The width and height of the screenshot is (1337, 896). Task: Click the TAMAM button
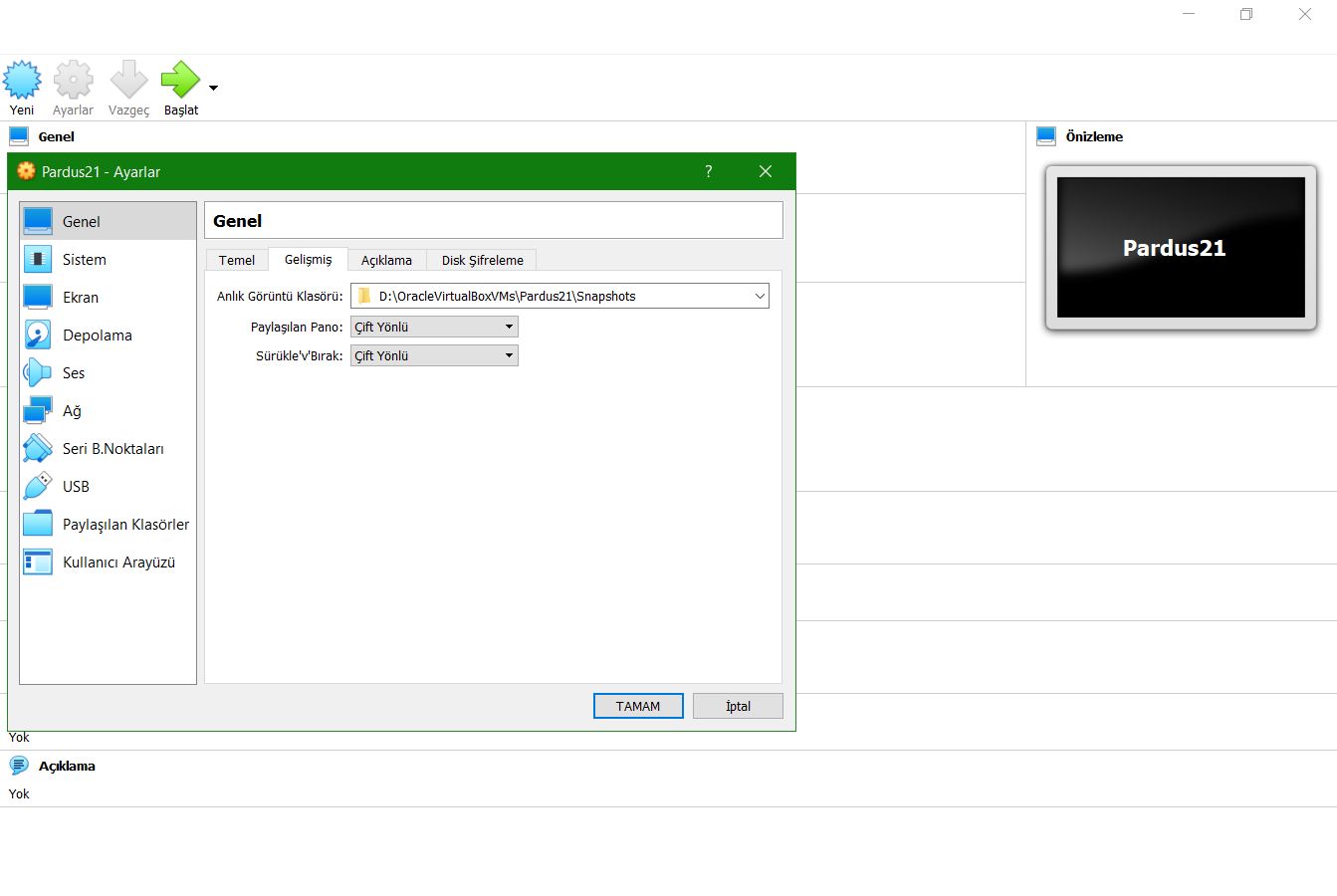[x=638, y=706]
